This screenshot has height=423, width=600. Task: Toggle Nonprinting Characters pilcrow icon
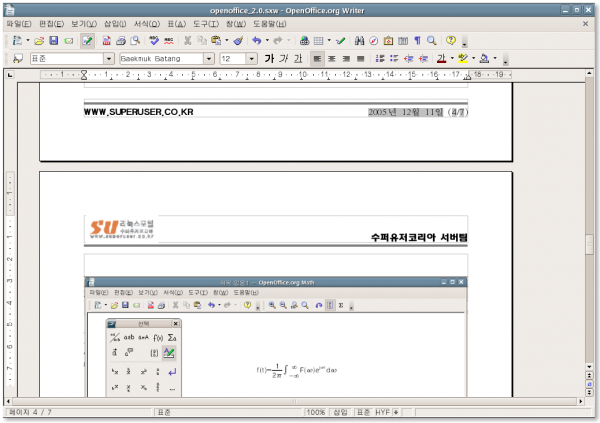click(417, 41)
